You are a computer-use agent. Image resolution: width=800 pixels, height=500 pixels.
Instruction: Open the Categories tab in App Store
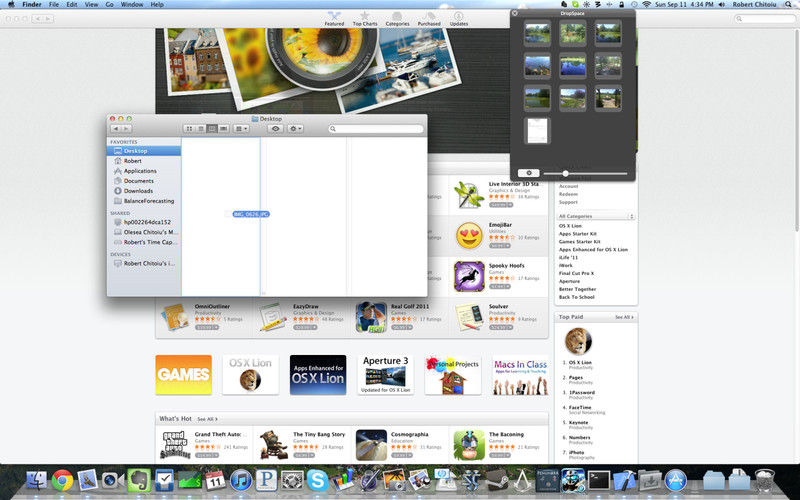(x=397, y=19)
